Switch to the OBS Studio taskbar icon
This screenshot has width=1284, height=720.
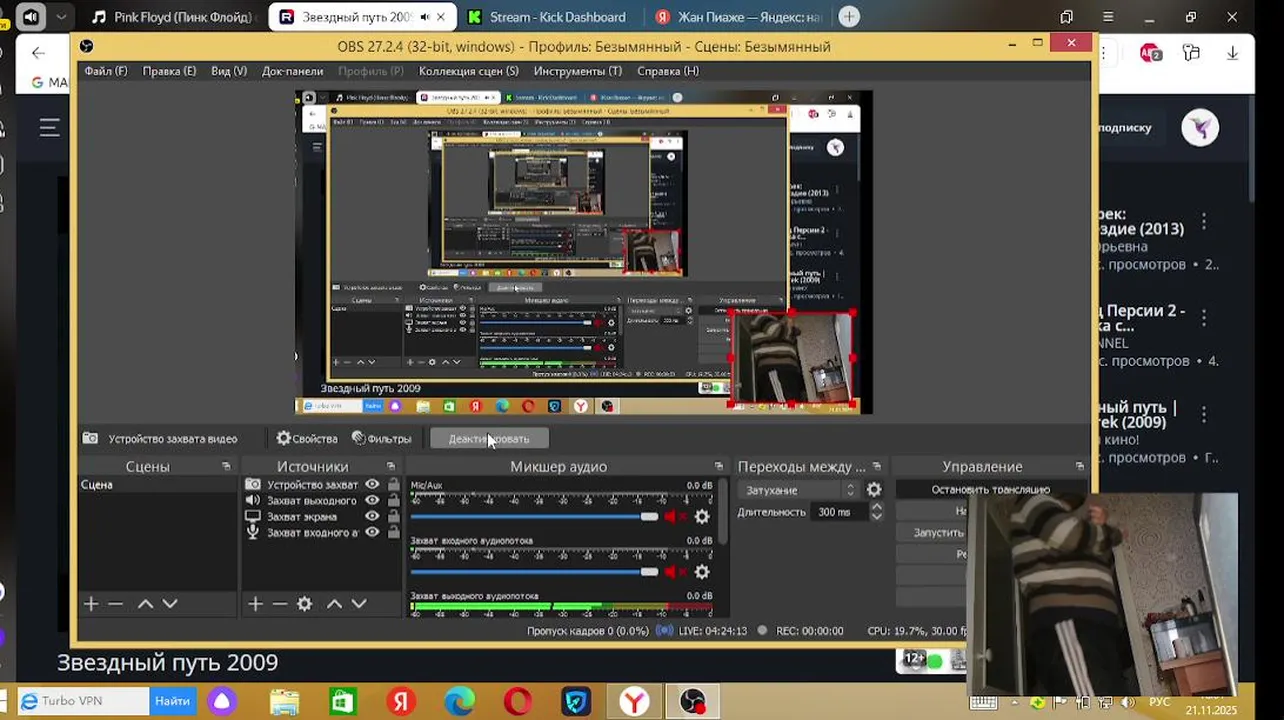pos(692,702)
